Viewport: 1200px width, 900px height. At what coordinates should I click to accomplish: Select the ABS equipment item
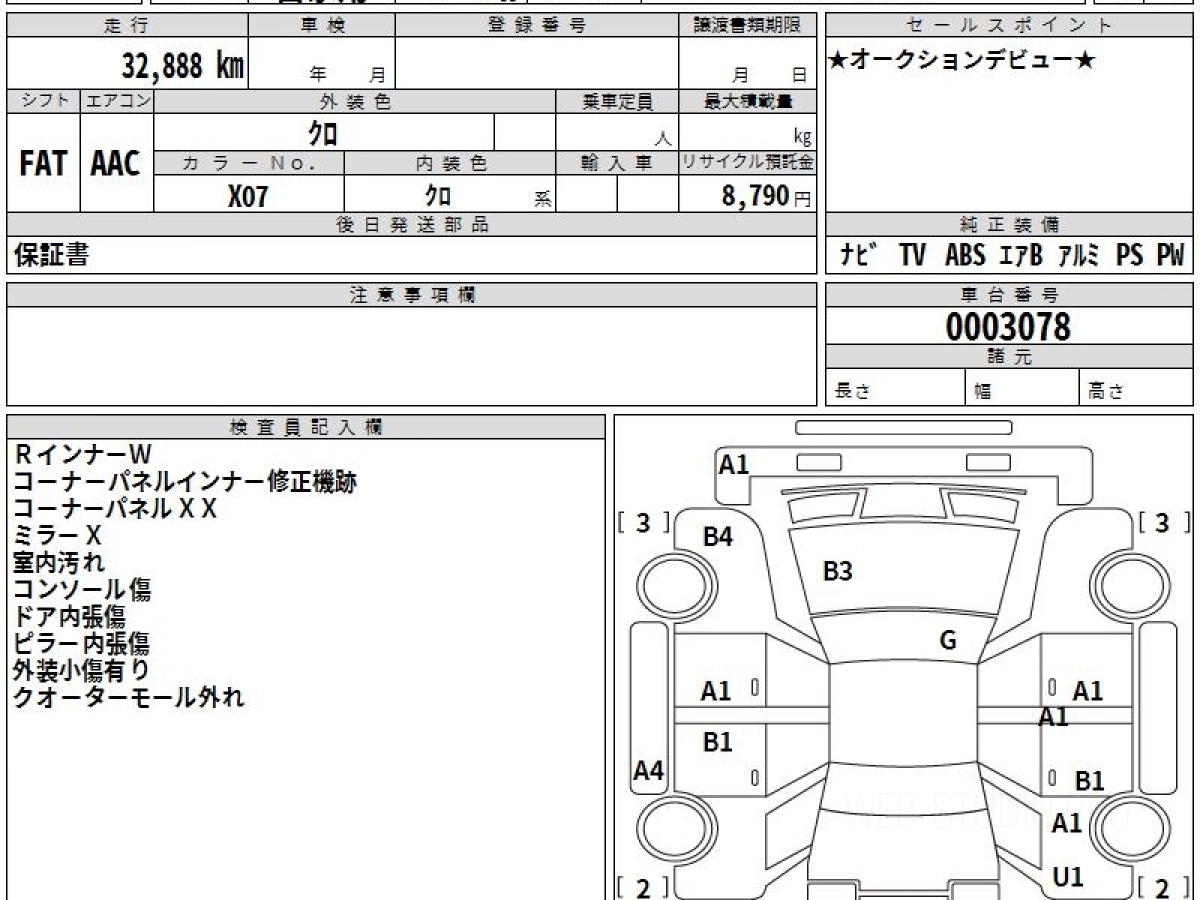[965, 256]
